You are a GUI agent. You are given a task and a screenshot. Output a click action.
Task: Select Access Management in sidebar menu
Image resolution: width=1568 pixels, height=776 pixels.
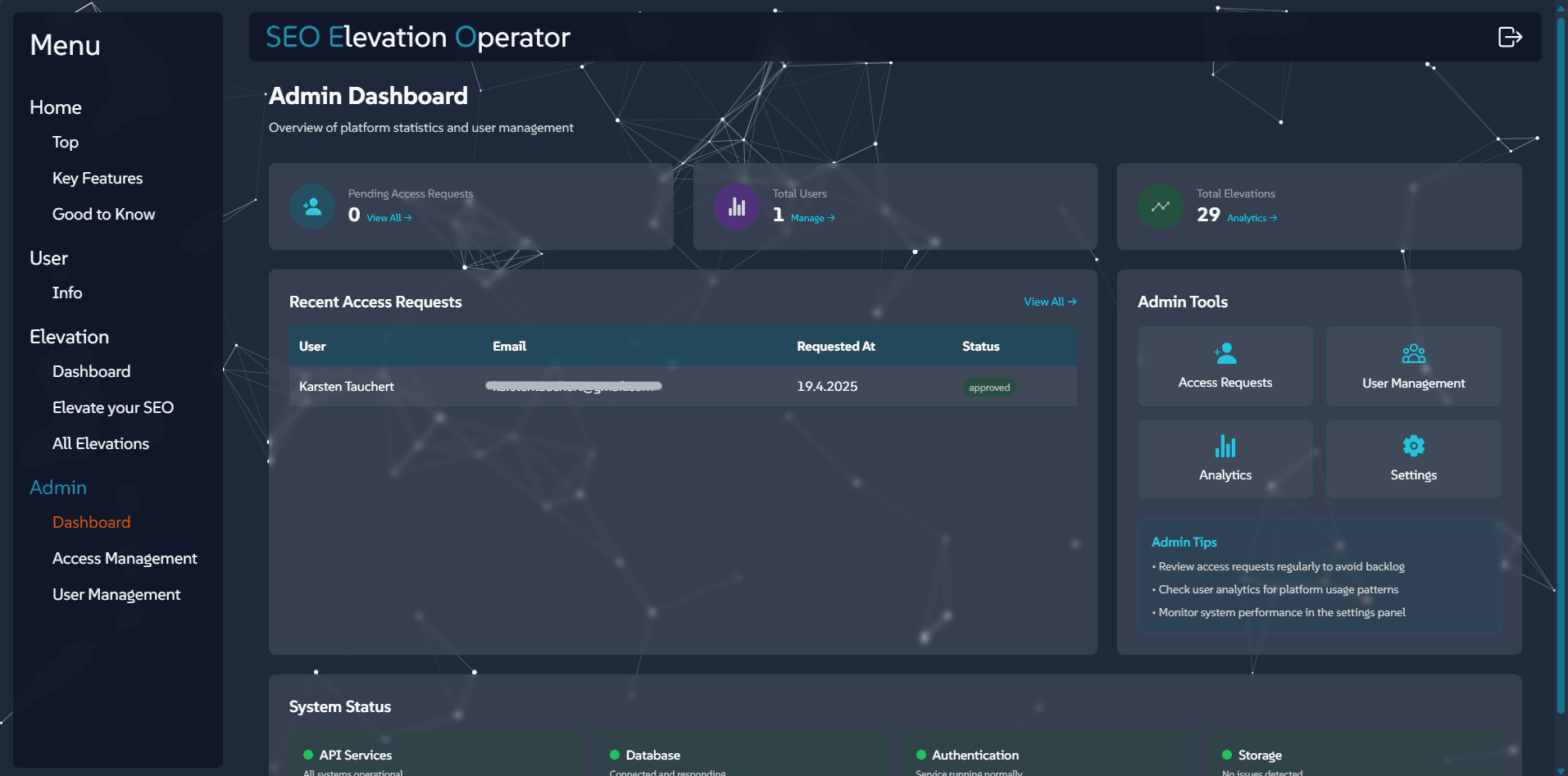point(125,558)
